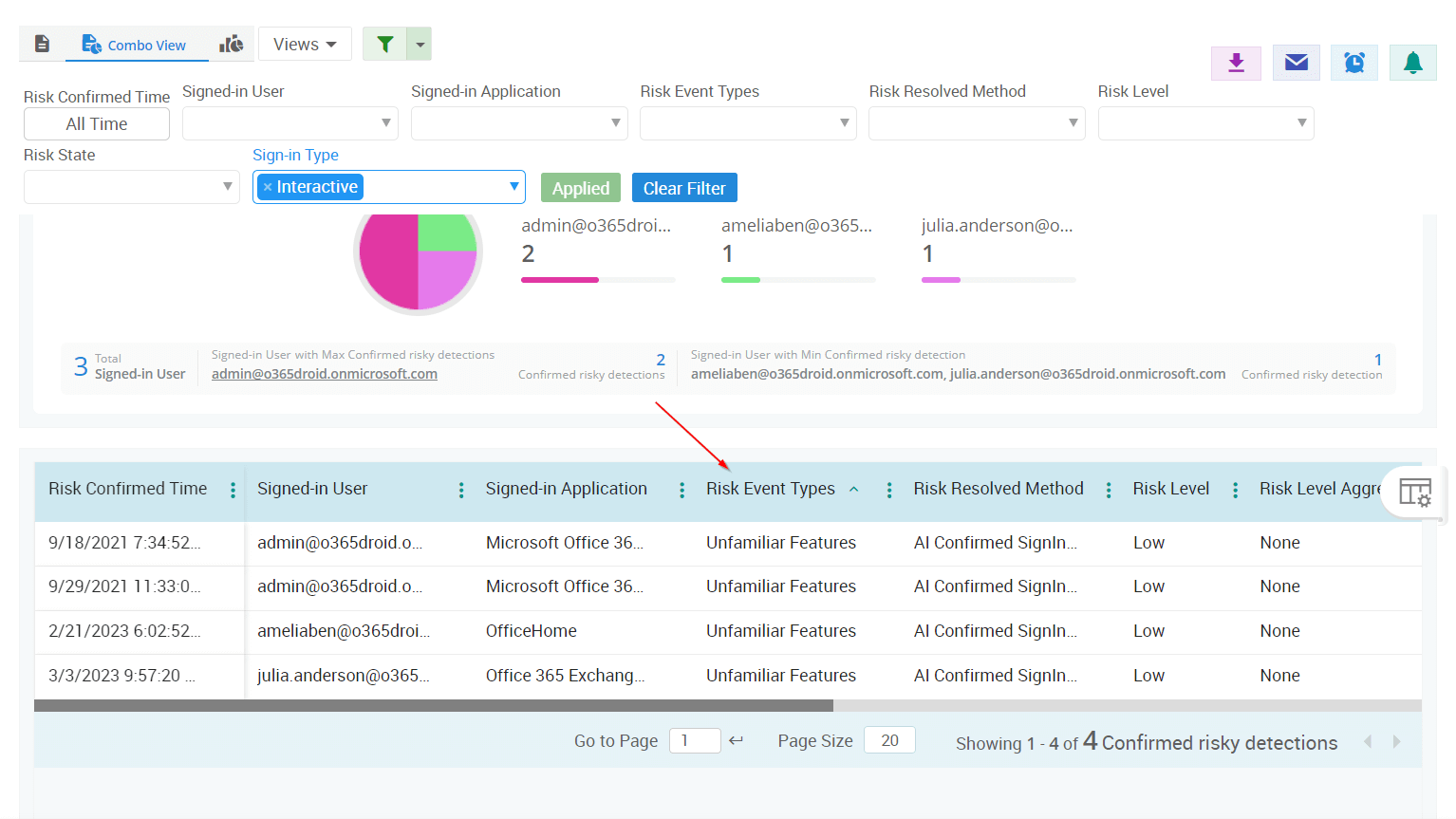The image size is (1456, 819).
Task: Remove the Interactive sign-in type chip
Action: (x=267, y=187)
